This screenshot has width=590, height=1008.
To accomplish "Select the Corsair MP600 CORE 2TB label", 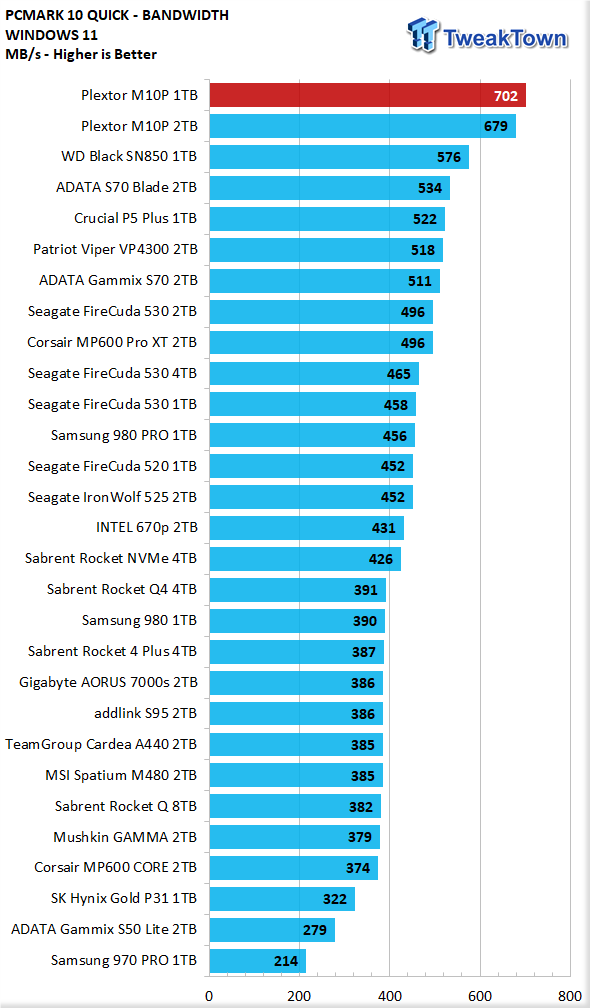I will tap(116, 867).
